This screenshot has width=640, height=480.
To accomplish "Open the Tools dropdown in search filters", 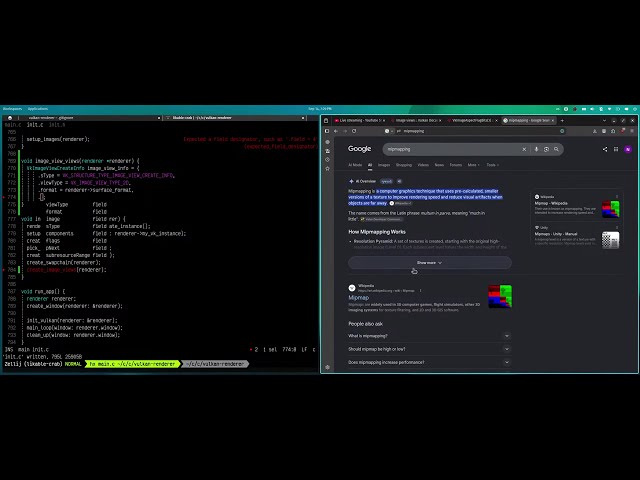I will coord(493,165).
